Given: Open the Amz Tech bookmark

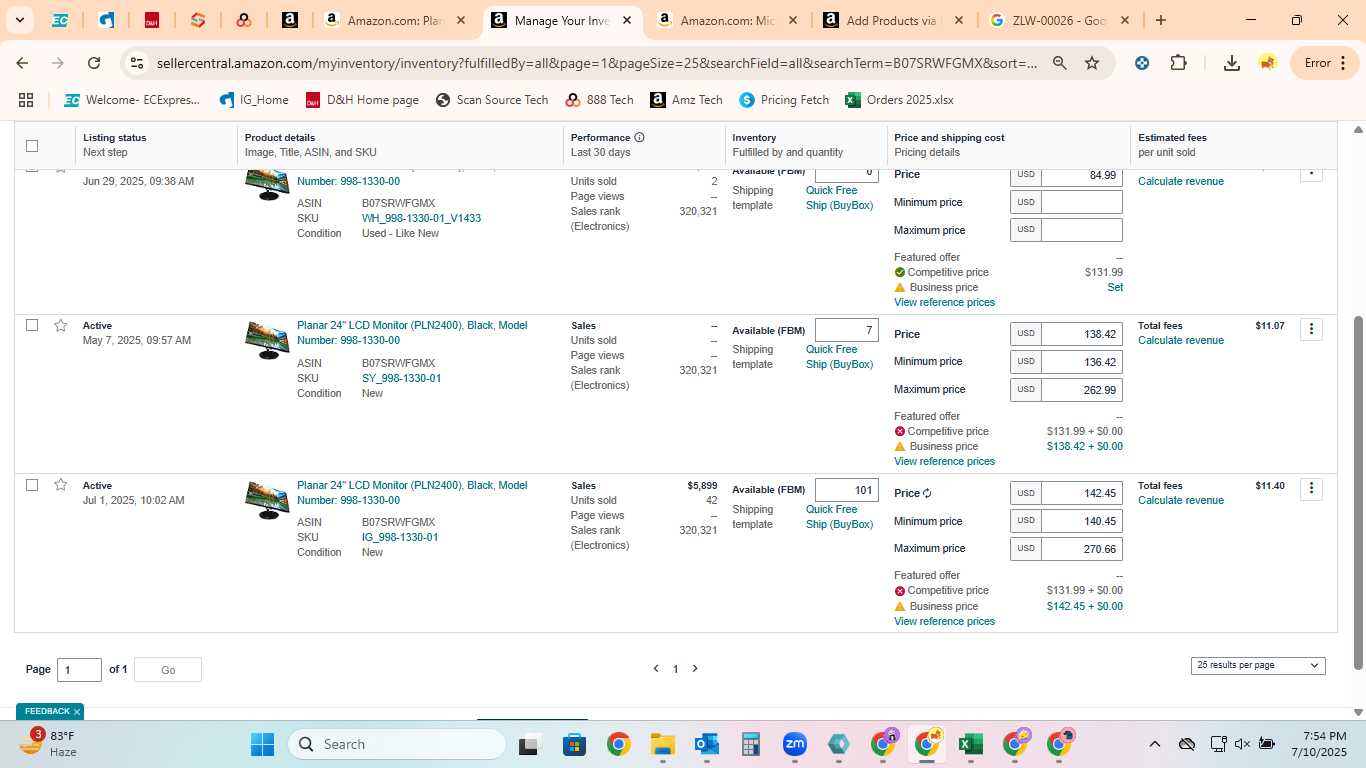Looking at the screenshot, I should (x=686, y=100).
